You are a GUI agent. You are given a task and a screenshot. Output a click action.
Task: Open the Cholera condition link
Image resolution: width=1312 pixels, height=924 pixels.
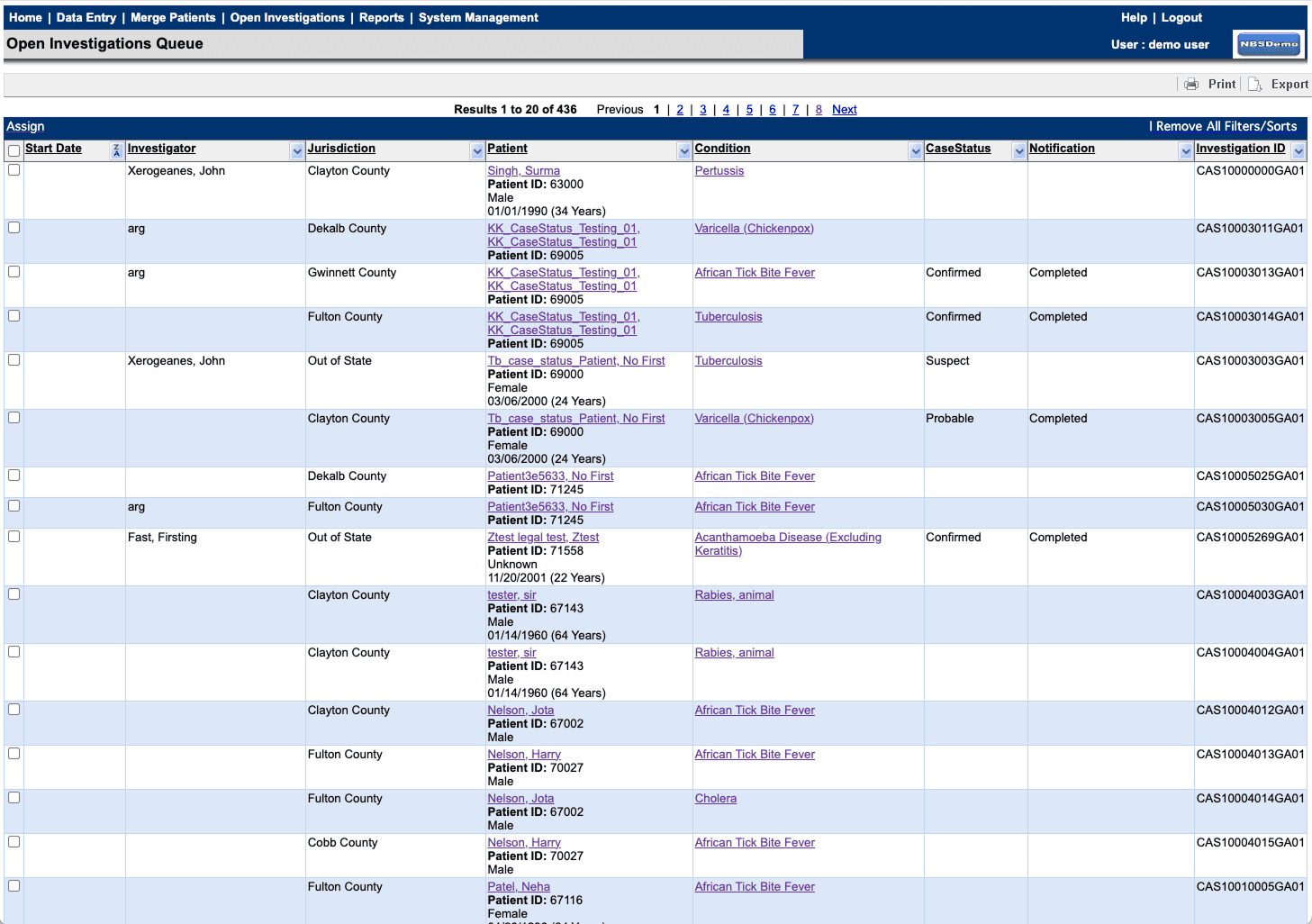tap(715, 799)
